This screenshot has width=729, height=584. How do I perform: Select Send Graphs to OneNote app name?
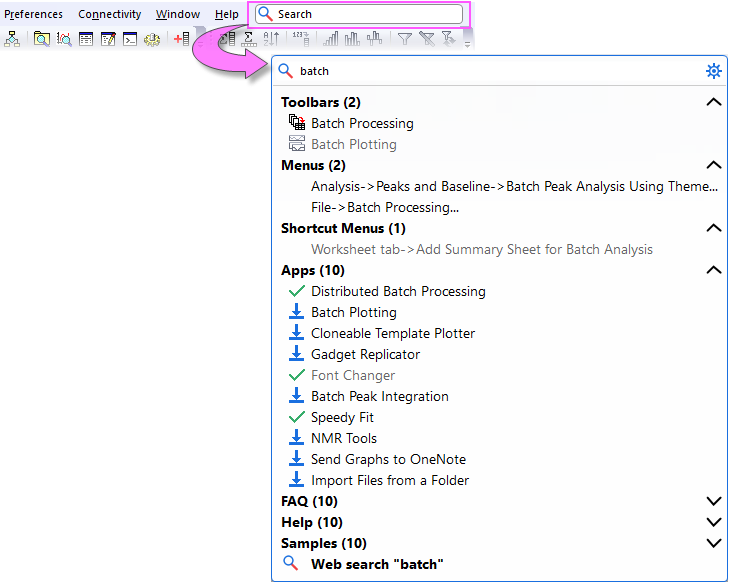point(388,459)
